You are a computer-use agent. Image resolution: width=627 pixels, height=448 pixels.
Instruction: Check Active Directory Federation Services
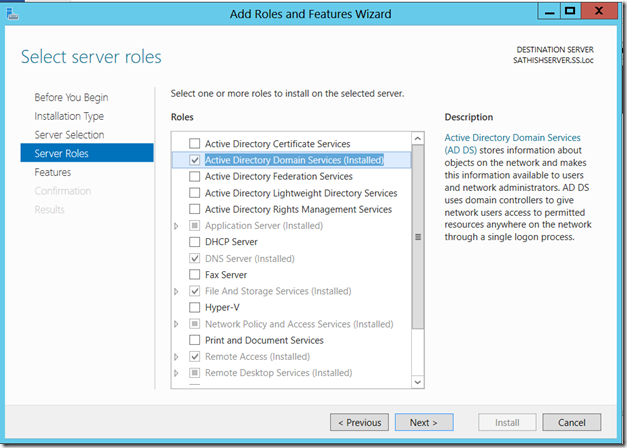coord(195,176)
